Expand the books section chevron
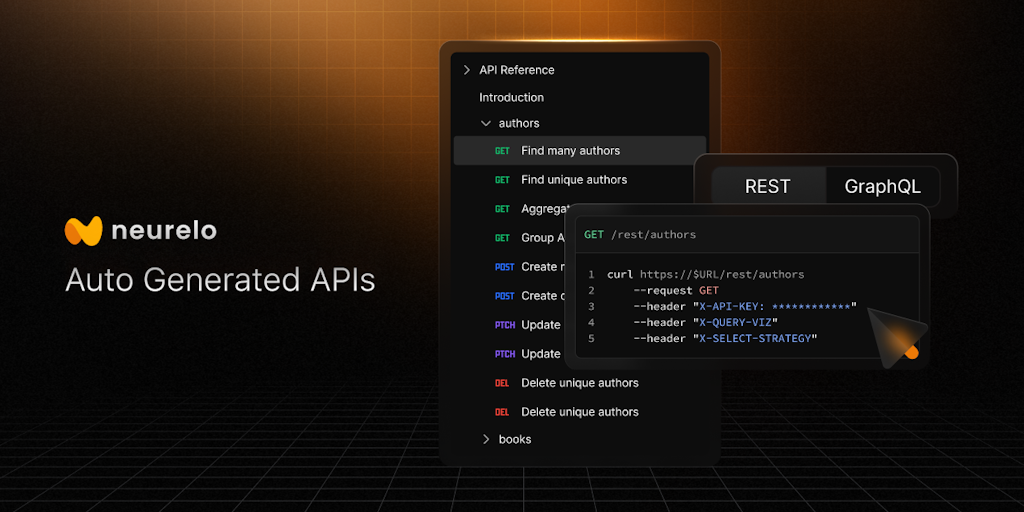The image size is (1024, 512). (486, 439)
